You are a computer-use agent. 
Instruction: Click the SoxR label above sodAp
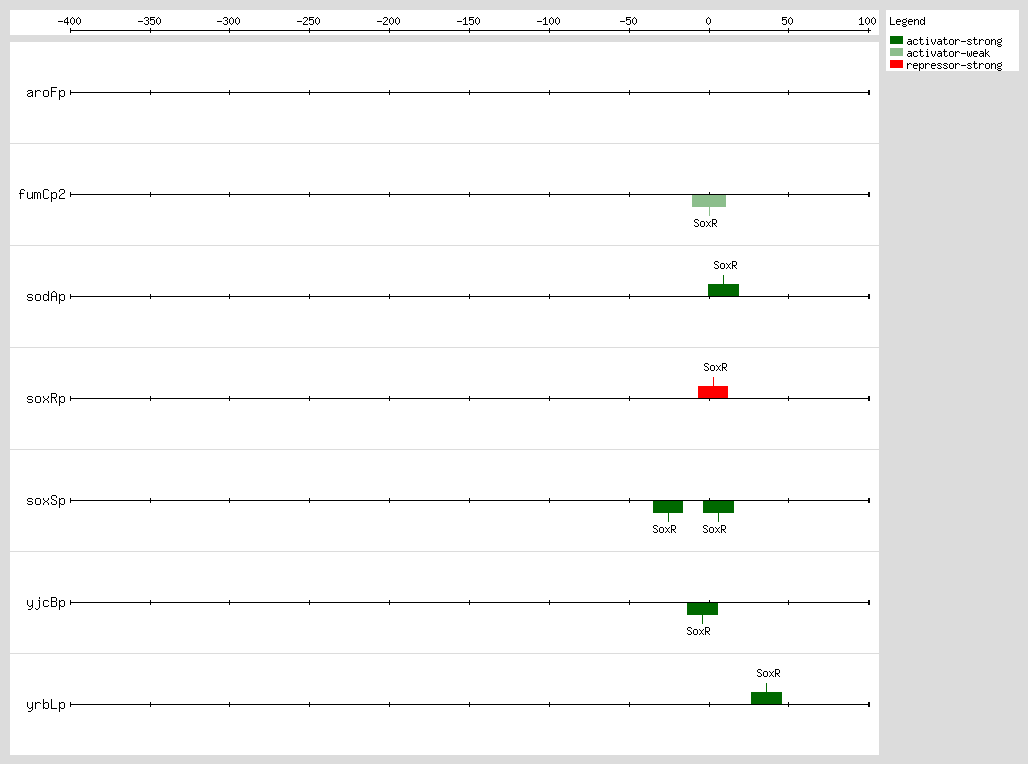pyautogui.click(x=725, y=266)
